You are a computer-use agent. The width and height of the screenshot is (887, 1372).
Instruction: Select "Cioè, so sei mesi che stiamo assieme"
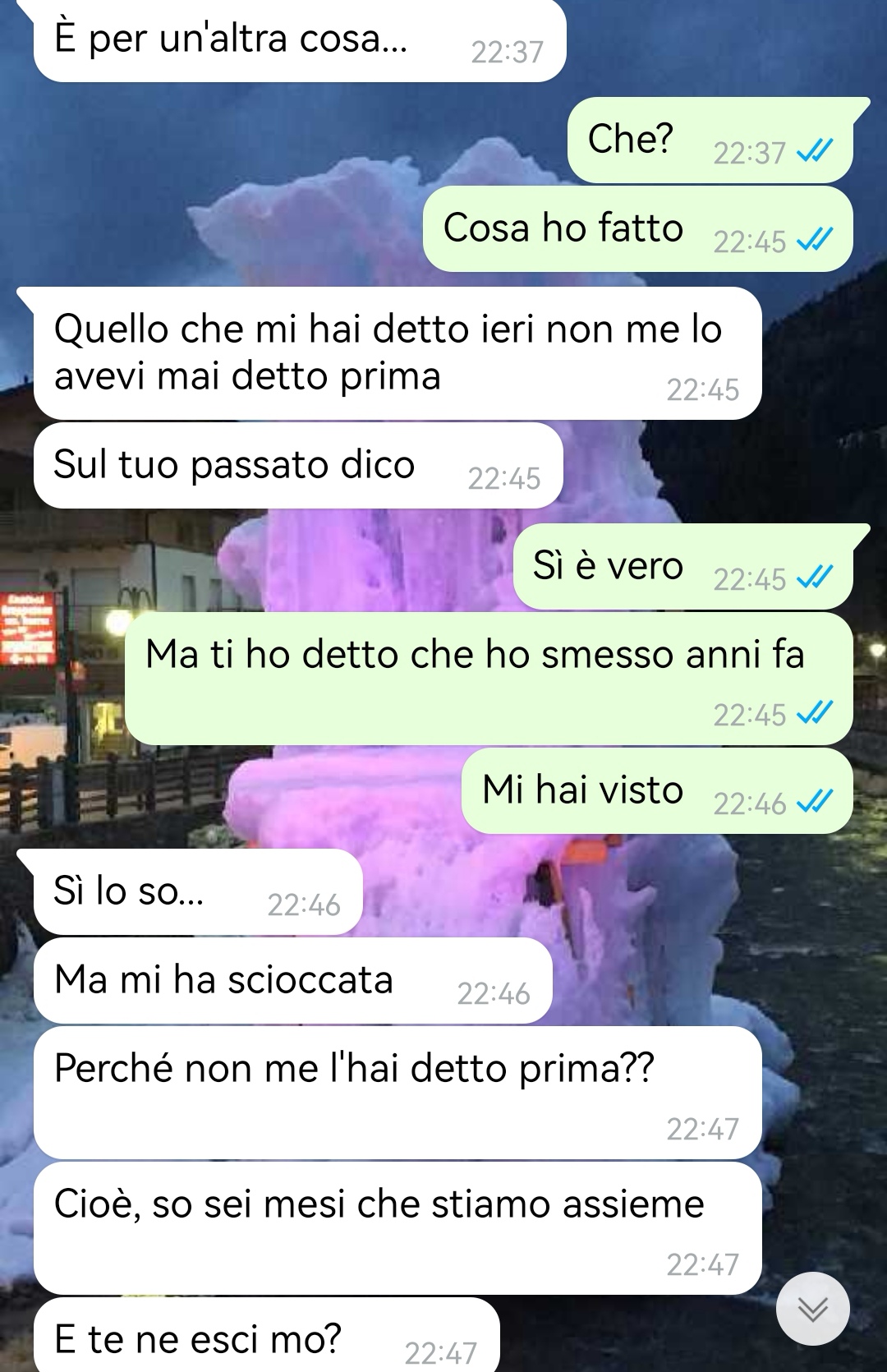(398, 1228)
